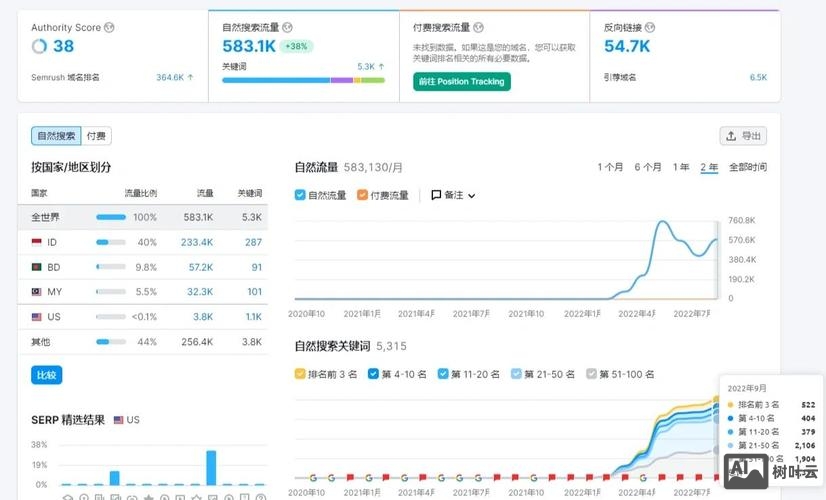Screen dimensions: 826x500
Task: Click the 583.1K organic traffic value
Action: click(249, 46)
